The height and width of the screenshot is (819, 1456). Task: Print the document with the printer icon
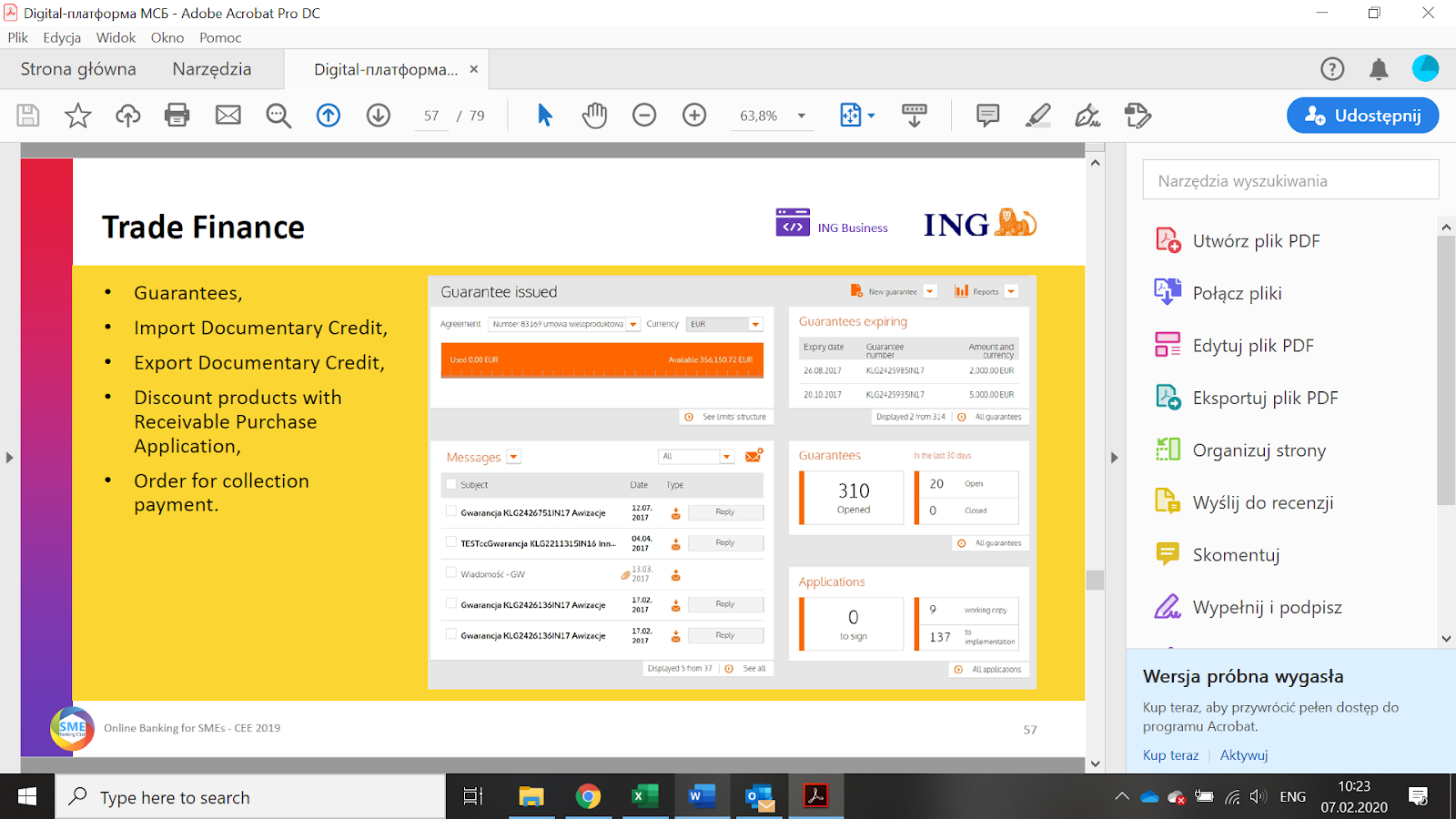coord(177,116)
